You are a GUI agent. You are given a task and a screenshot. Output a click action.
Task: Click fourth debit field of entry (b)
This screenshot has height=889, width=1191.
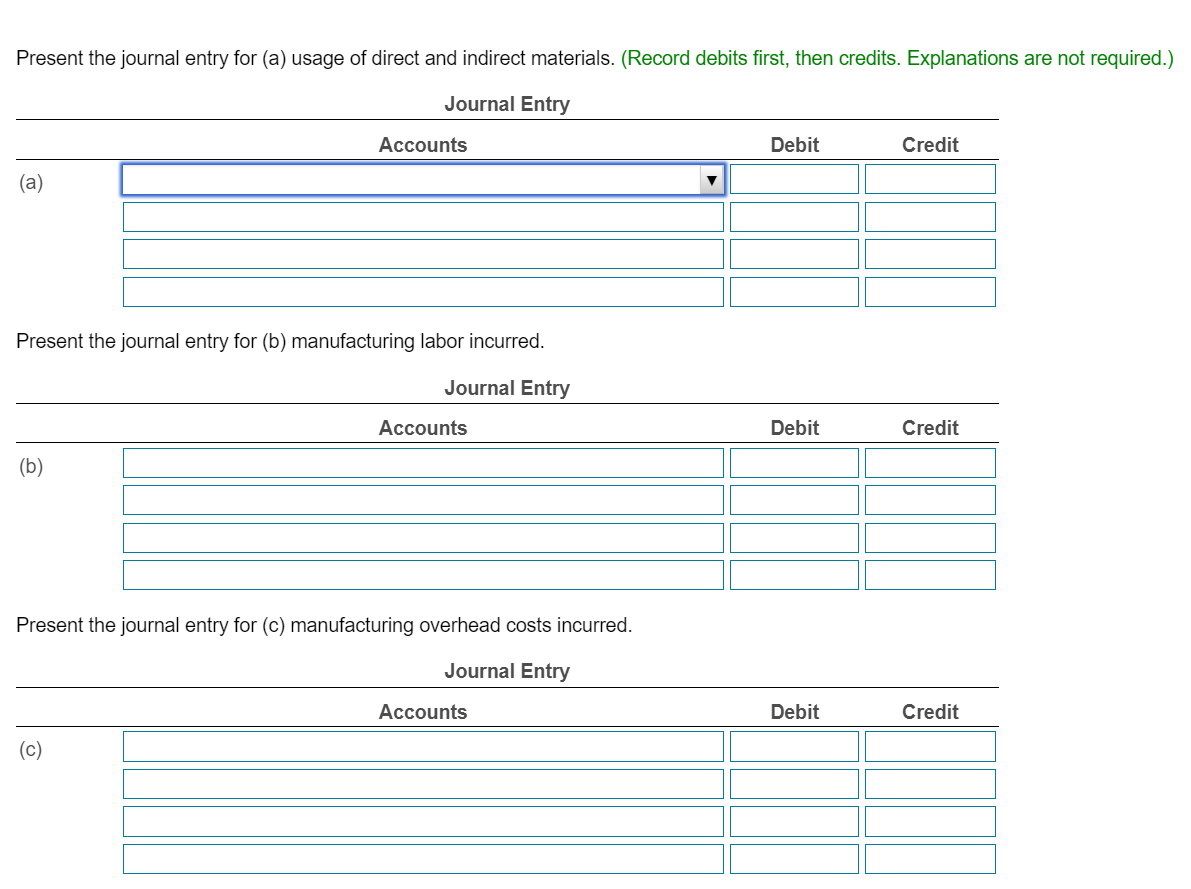pyautogui.click(x=795, y=575)
